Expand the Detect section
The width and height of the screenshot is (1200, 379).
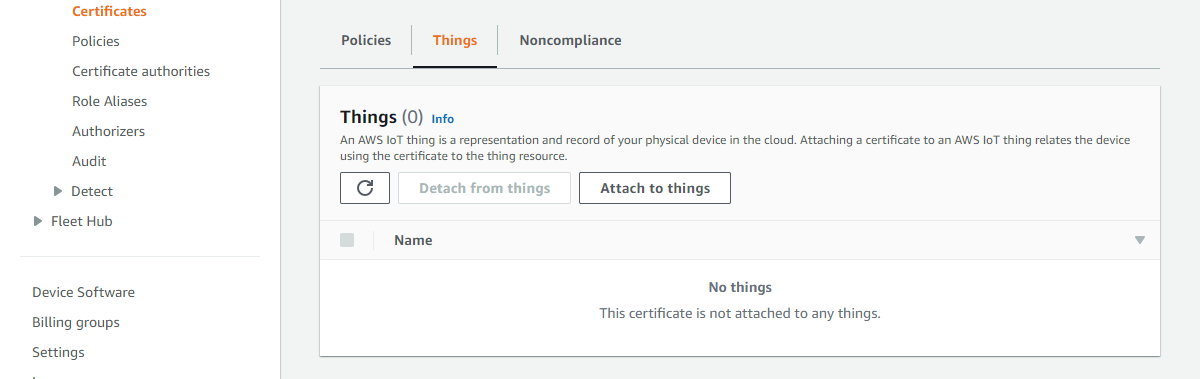pyautogui.click(x=58, y=191)
